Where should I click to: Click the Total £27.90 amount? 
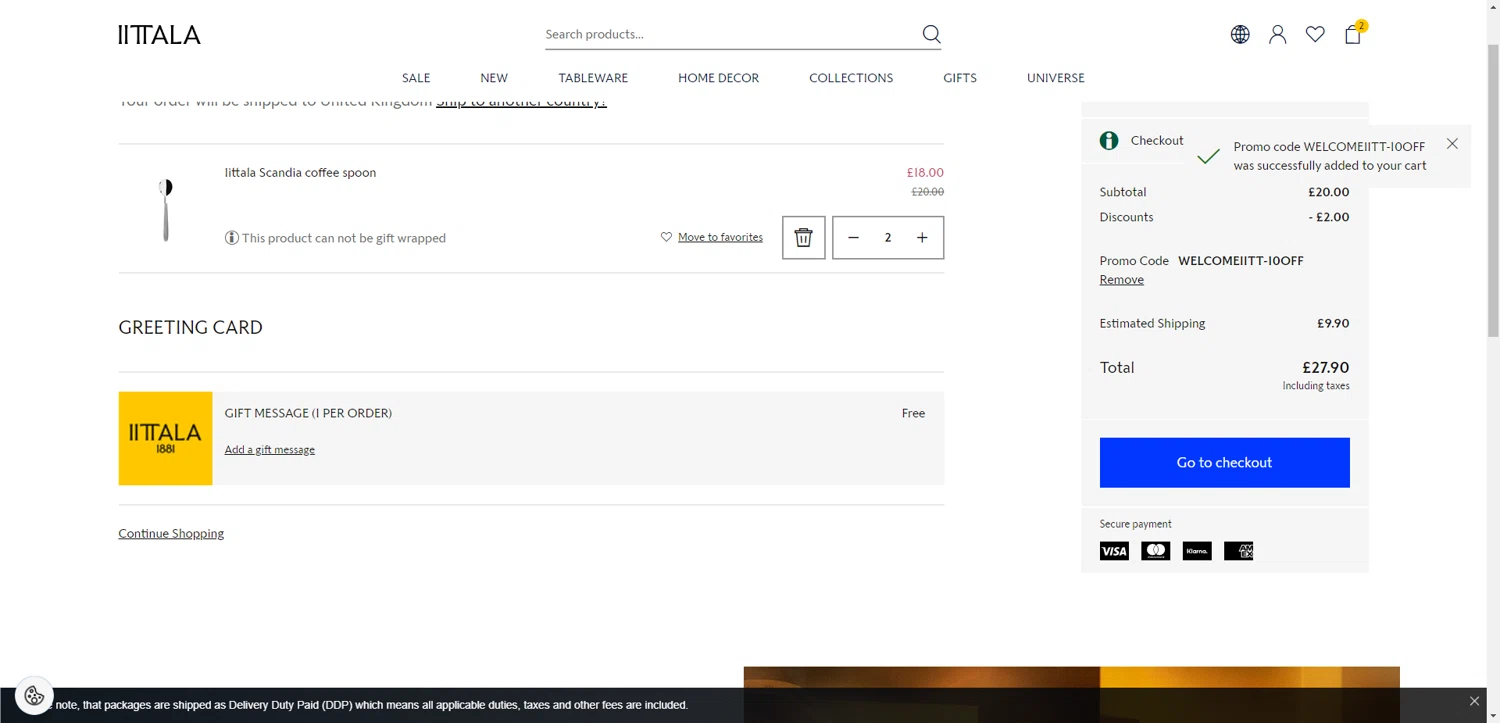tap(1325, 367)
